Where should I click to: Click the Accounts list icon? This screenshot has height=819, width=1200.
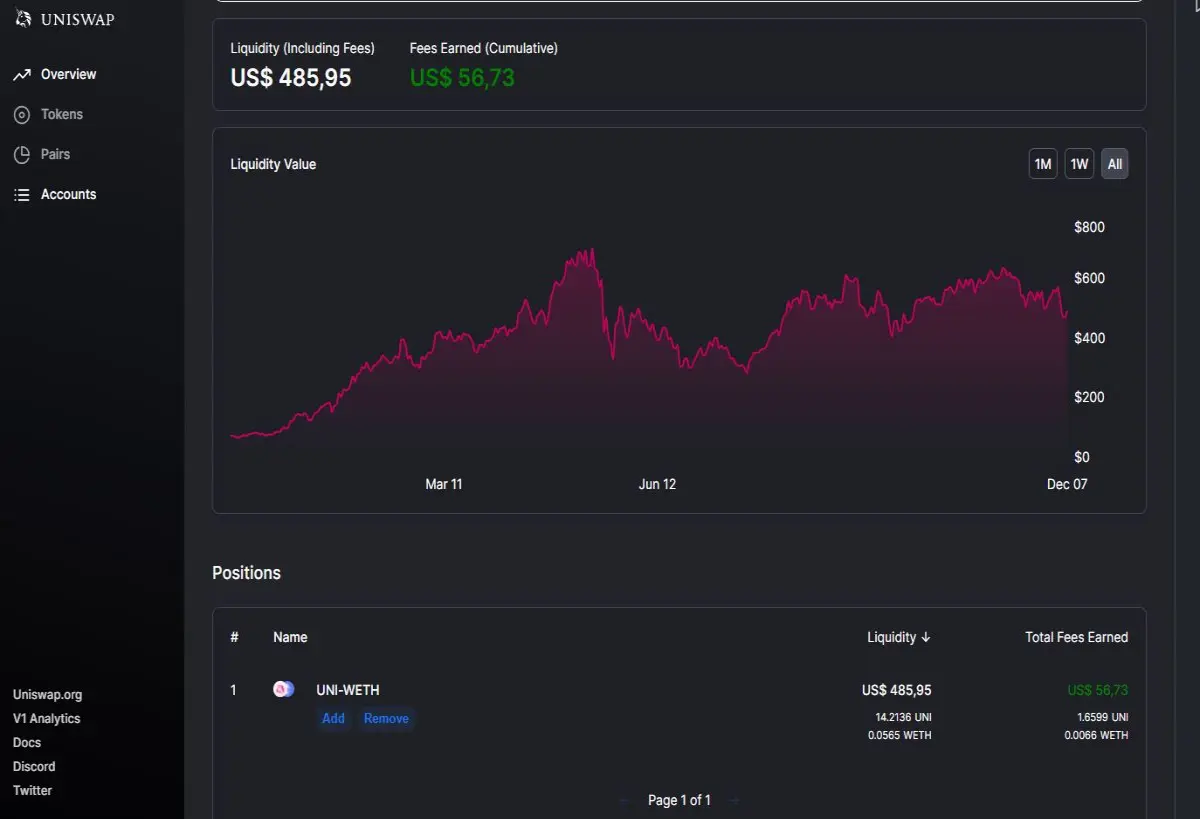point(22,195)
